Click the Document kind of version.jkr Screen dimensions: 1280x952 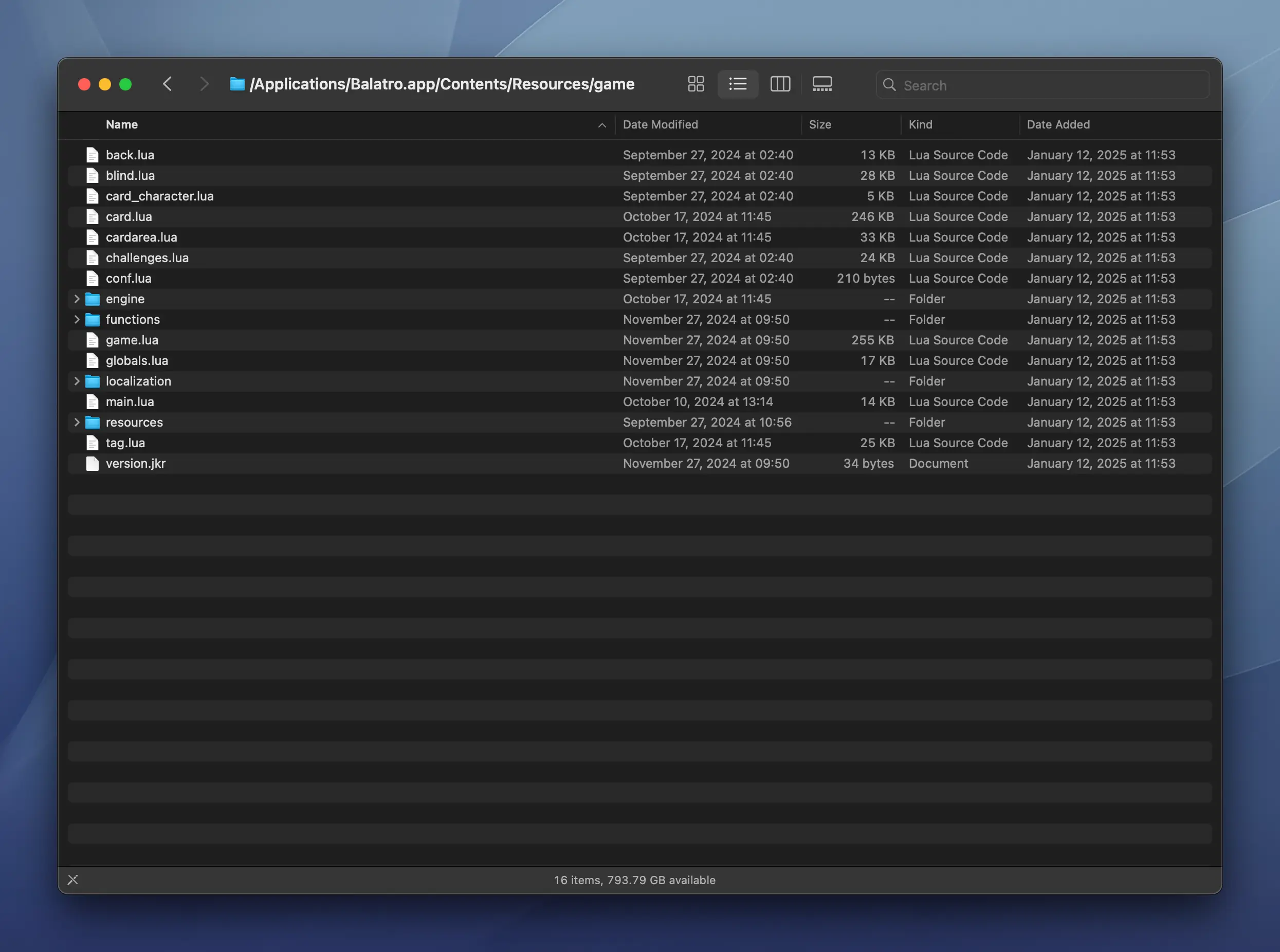point(938,463)
